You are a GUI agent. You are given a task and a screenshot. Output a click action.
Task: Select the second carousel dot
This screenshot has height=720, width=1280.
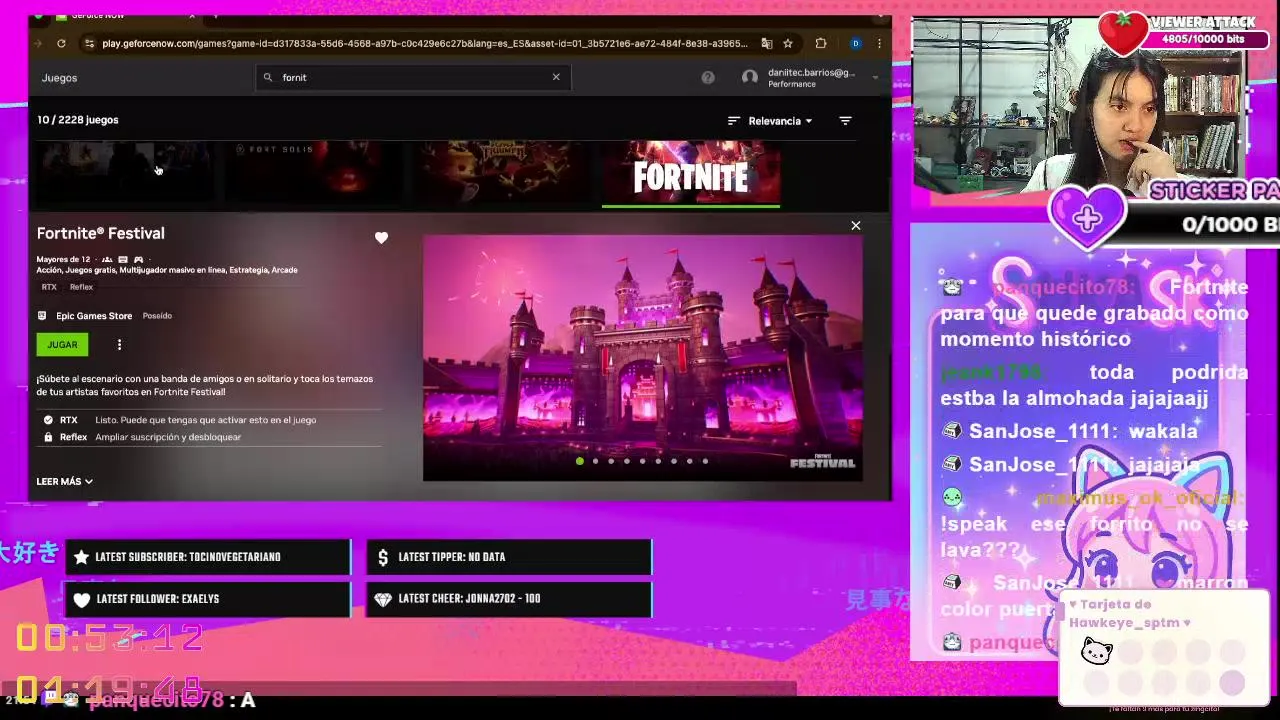coord(596,462)
